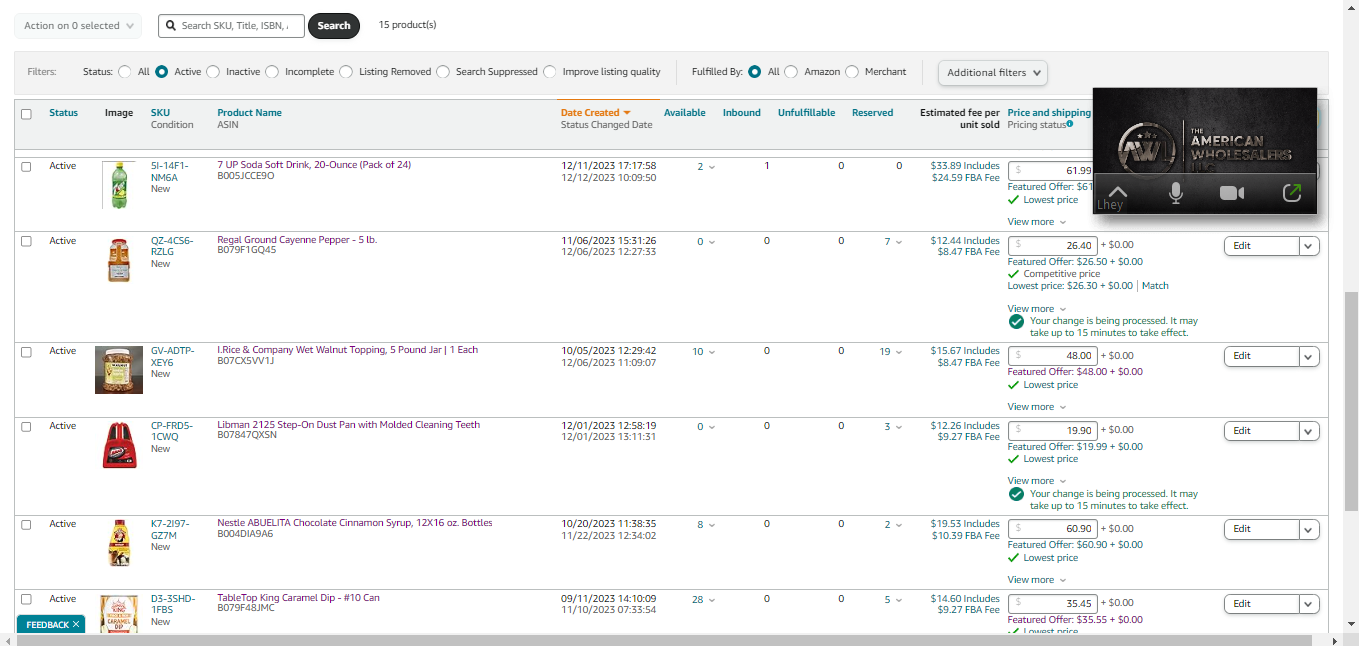Open TableTop King Caramel Dip listing
Viewport: 1359px width, 646px height.
(298, 598)
